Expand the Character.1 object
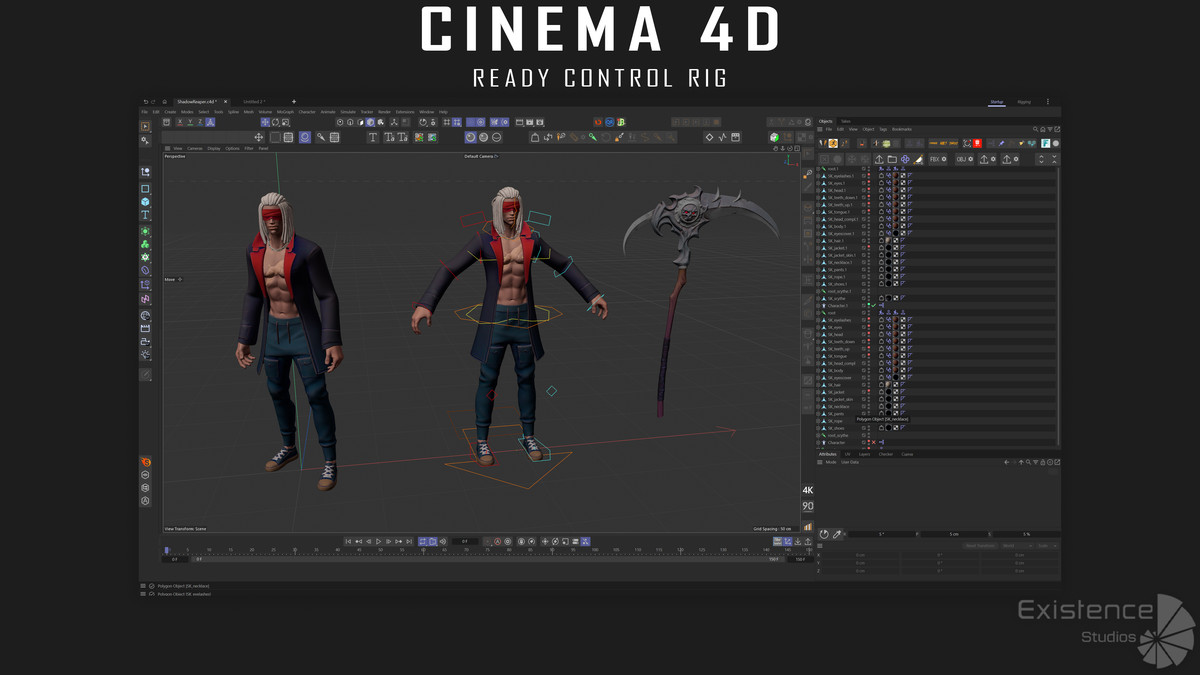 pos(818,305)
